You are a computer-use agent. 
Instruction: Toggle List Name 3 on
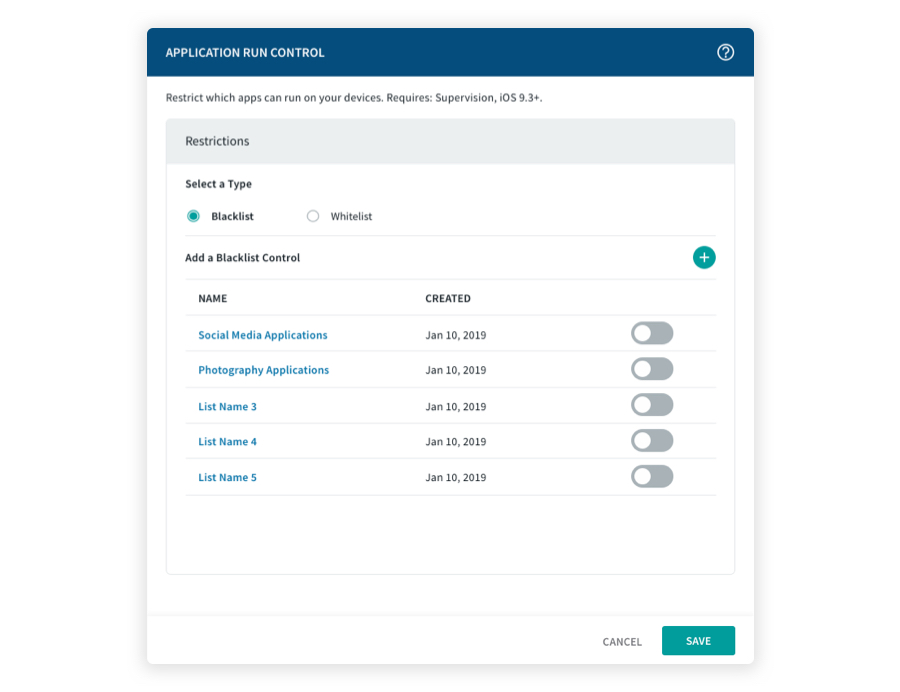pos(652,406)
